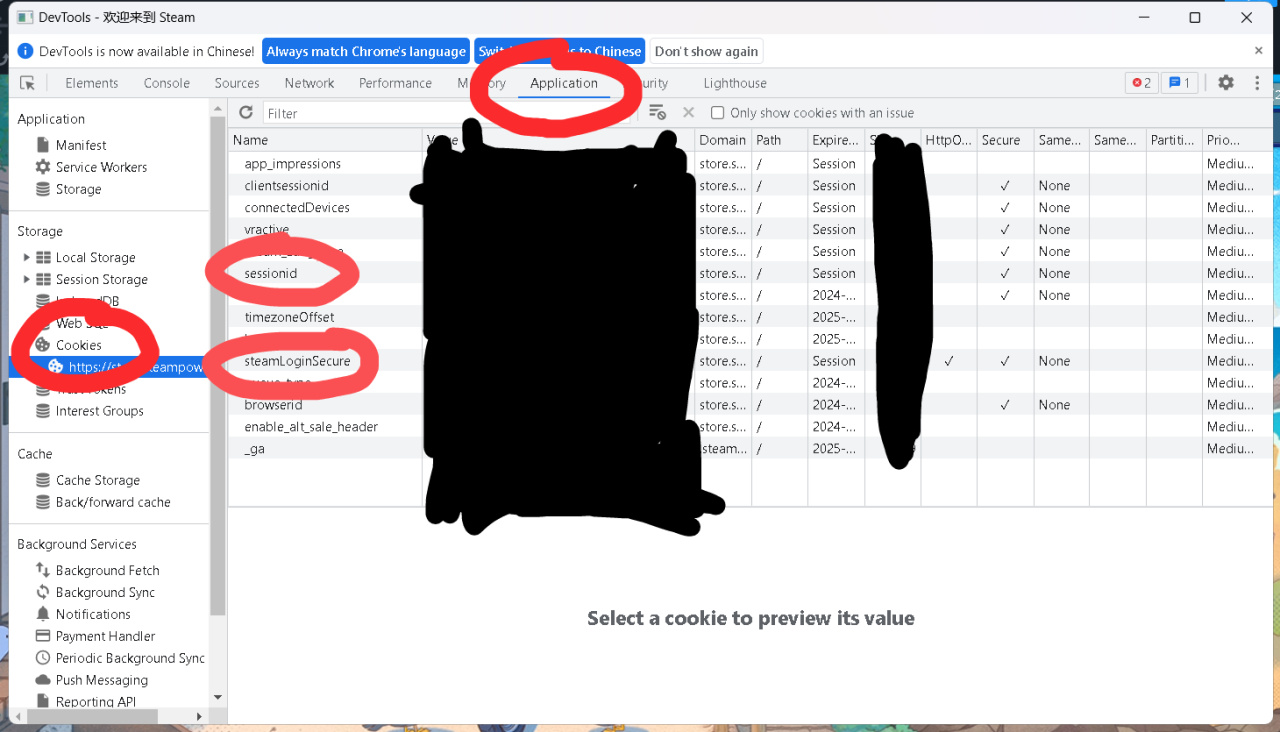Screen dimensions: 1280x732
Task: Sort cookies by the Path column header
Action: pos(780,140)
